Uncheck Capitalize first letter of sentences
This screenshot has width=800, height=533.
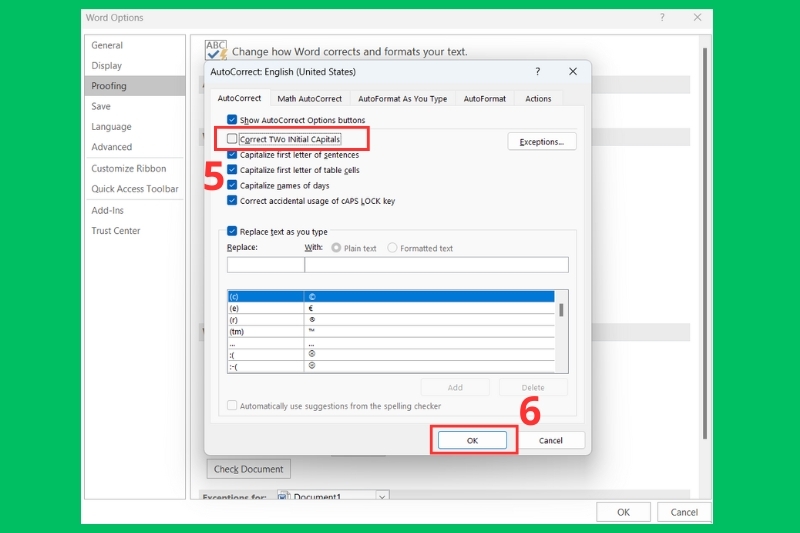[232, 155]
